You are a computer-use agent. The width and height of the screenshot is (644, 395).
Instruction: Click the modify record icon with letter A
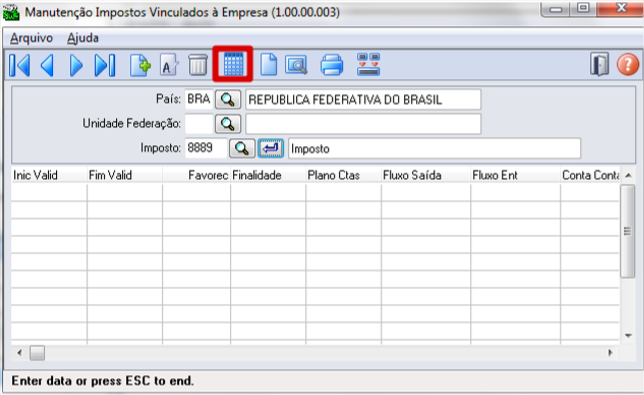point(169,65)
